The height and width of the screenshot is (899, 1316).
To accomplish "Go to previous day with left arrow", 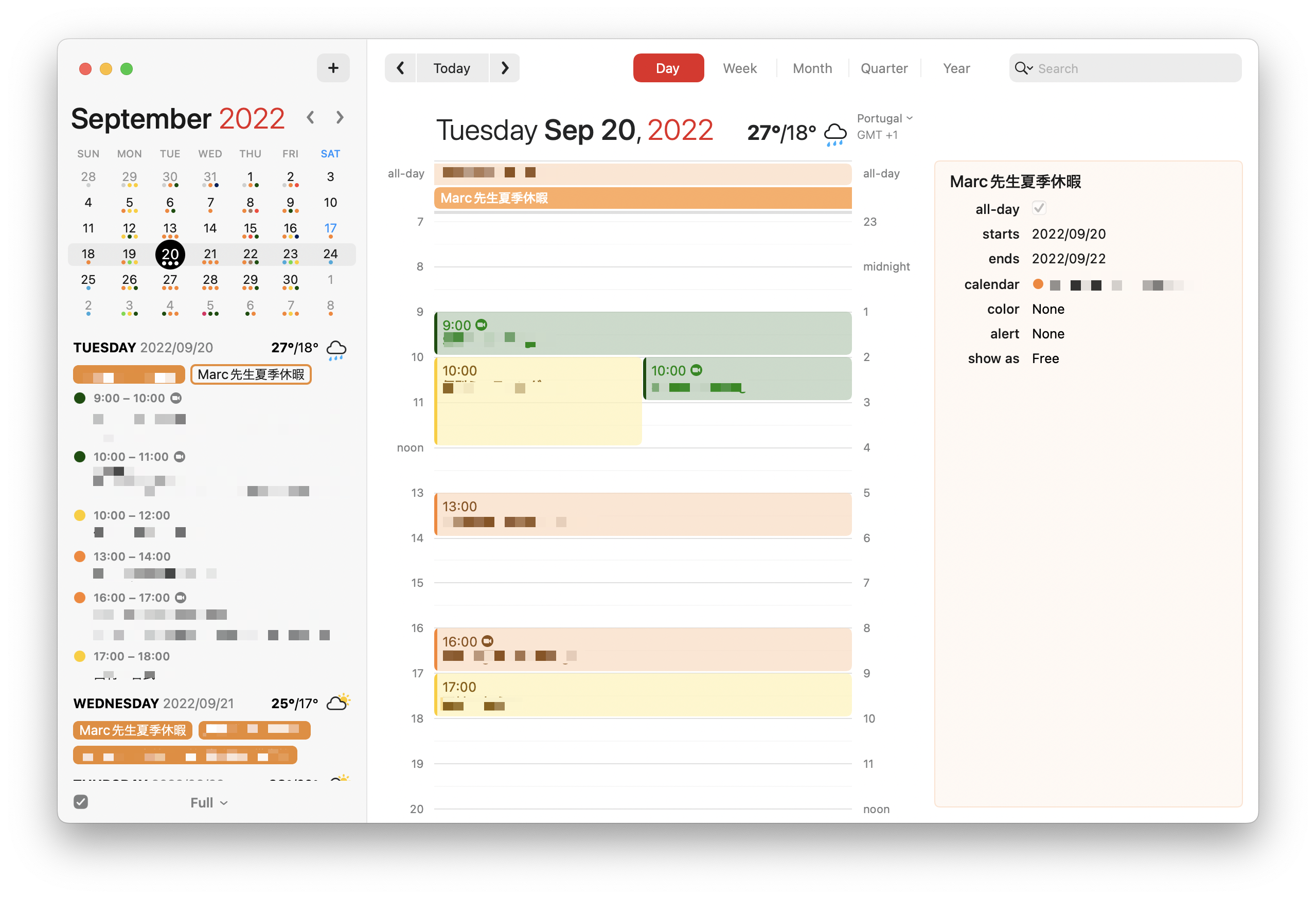I will pyautogui.click(x=400, y=68).
